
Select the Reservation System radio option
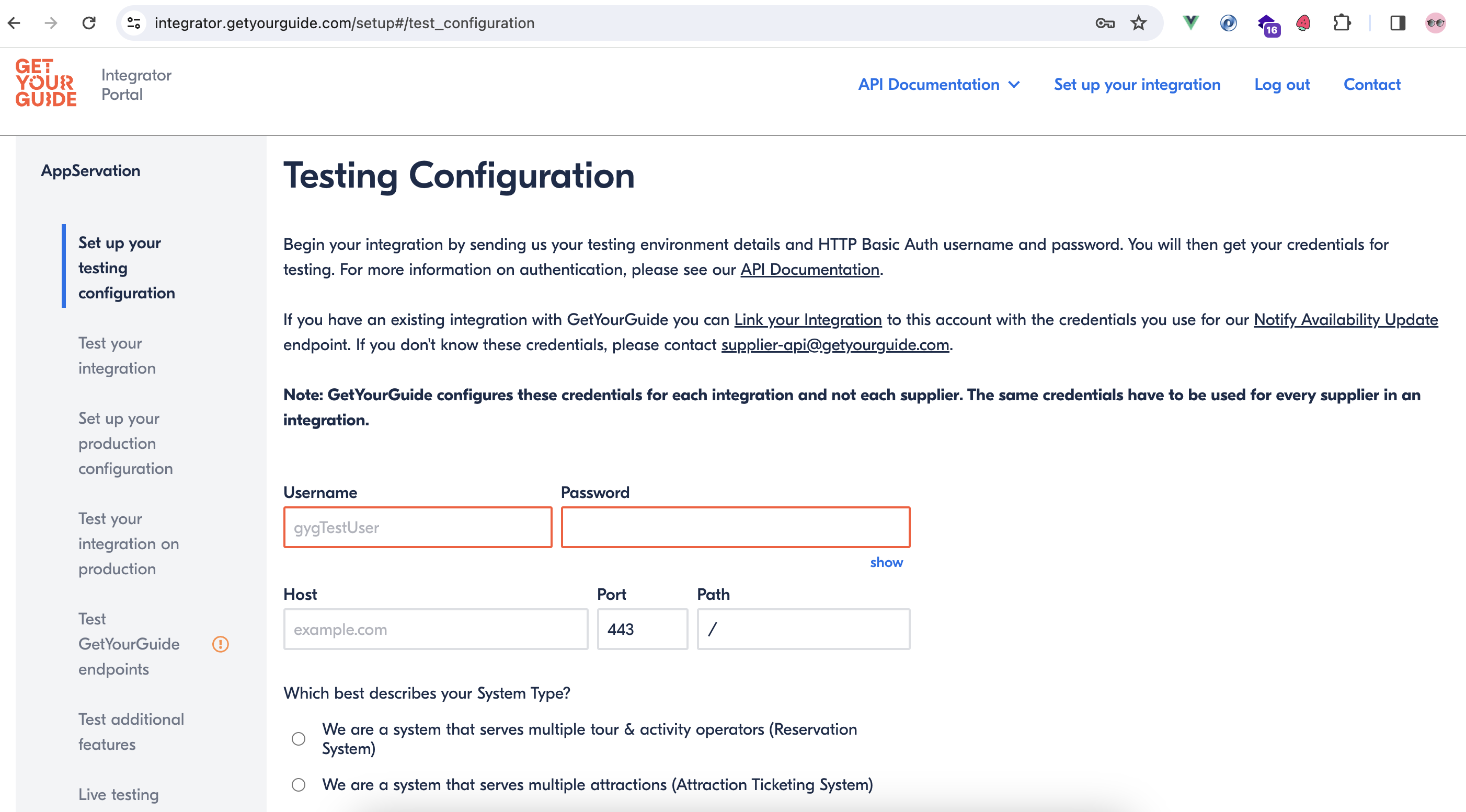pyautogui.click(x=298, y=739)
